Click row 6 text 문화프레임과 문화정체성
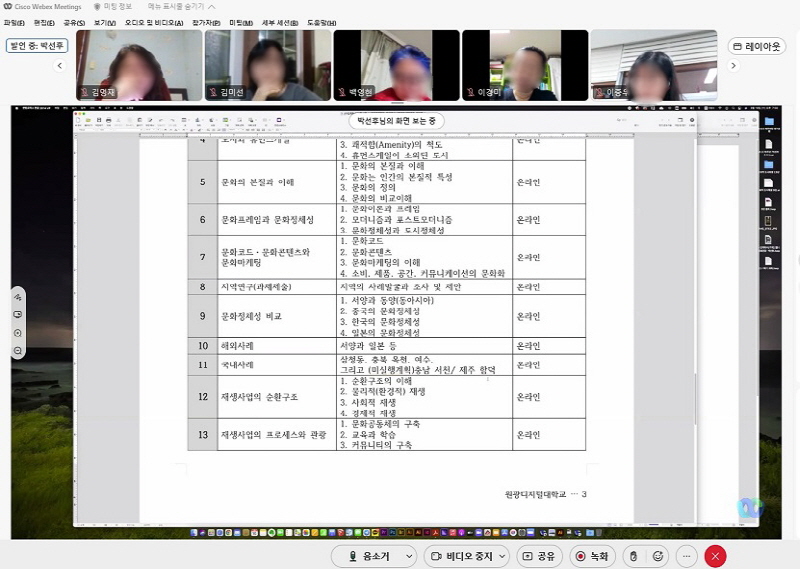Viewport: 800px width, 569px height. pos(267,220)
